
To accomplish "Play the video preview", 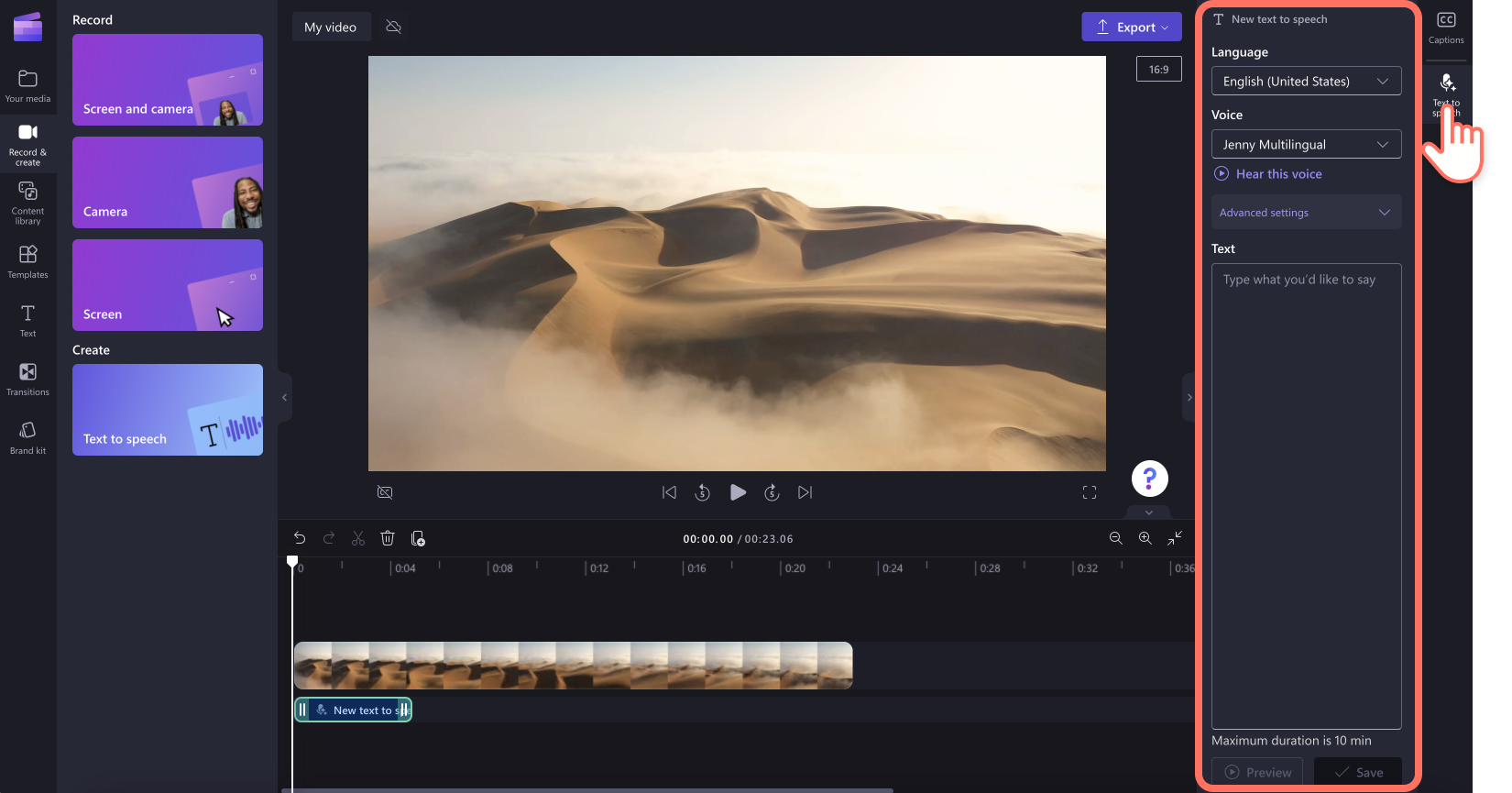I will pos(738,492).
